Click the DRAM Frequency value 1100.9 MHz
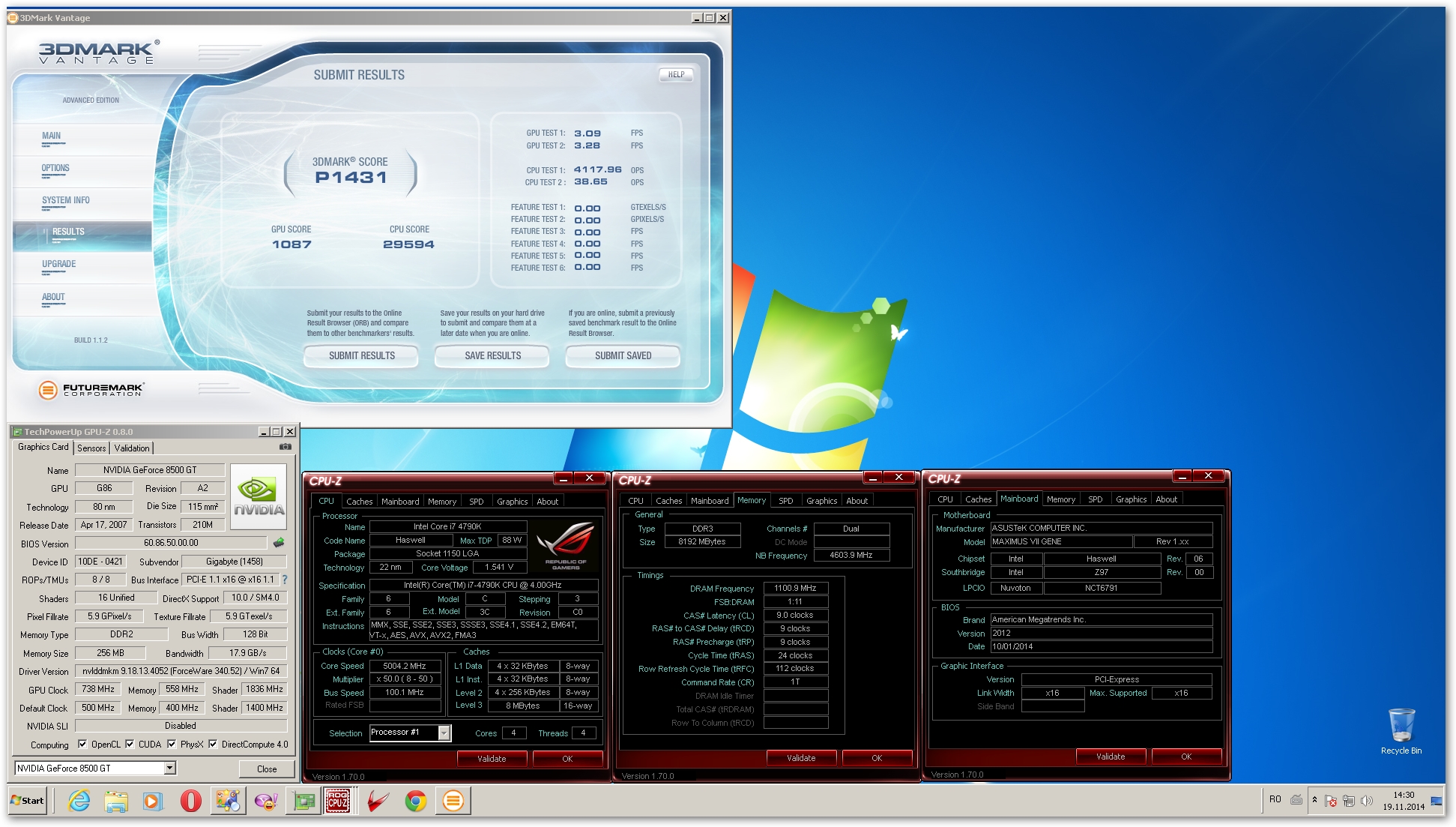This screenshot has width=1456, height=827. [796, 589]
